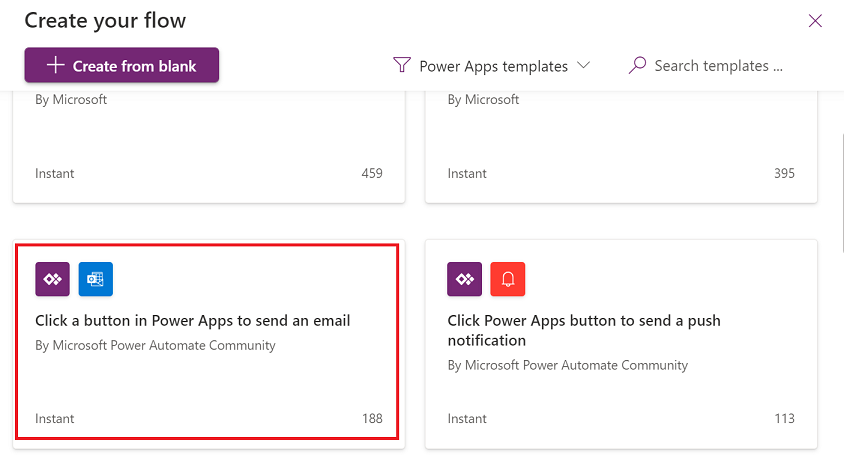Close the Create your flow dialog

point(815,21)
